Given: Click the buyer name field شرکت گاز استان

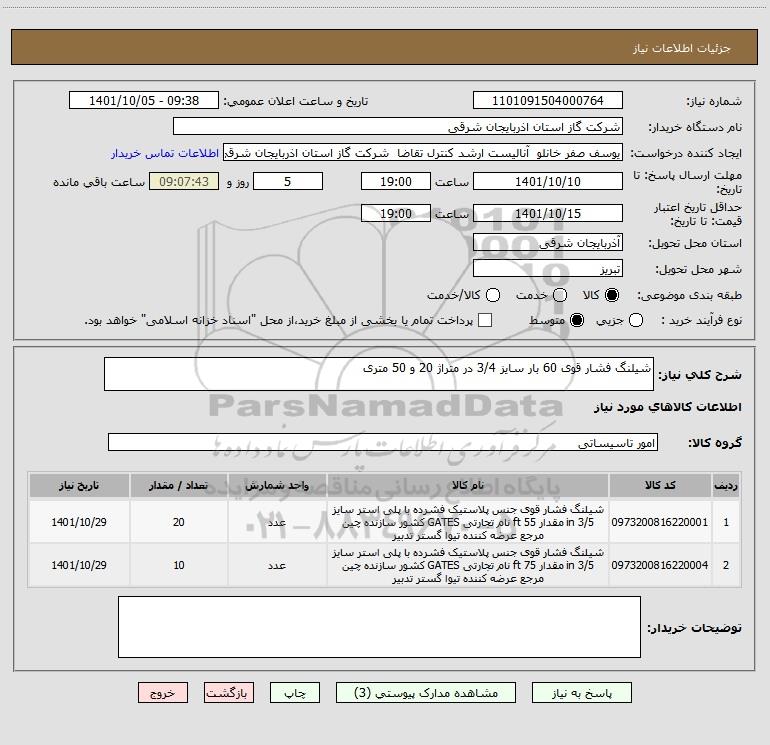Looking at the screenshot, I should pyautogui.click(x=398, y=127).
